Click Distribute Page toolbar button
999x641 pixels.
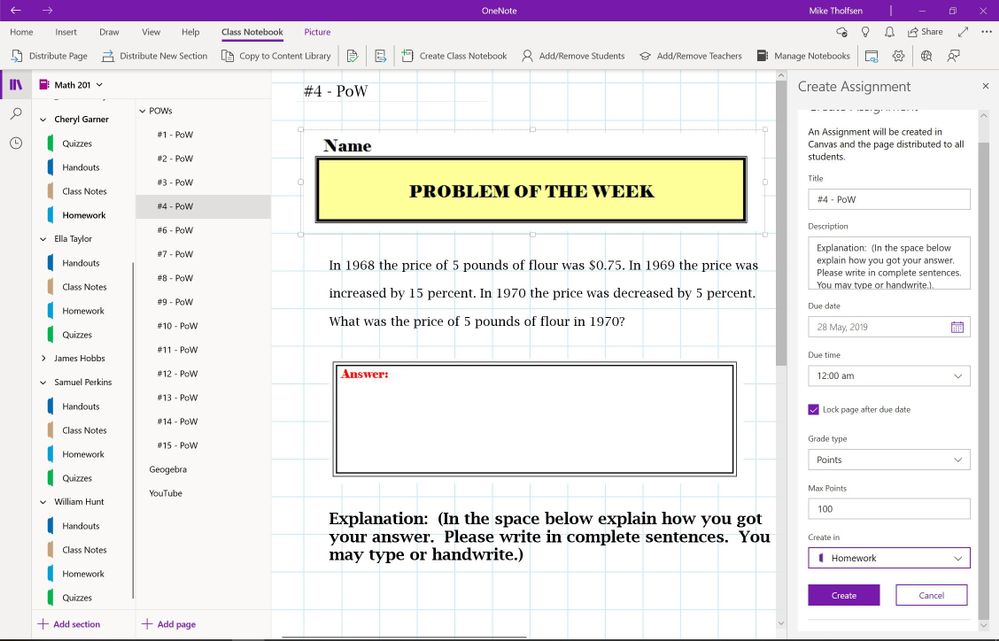(x=49, y=56)
